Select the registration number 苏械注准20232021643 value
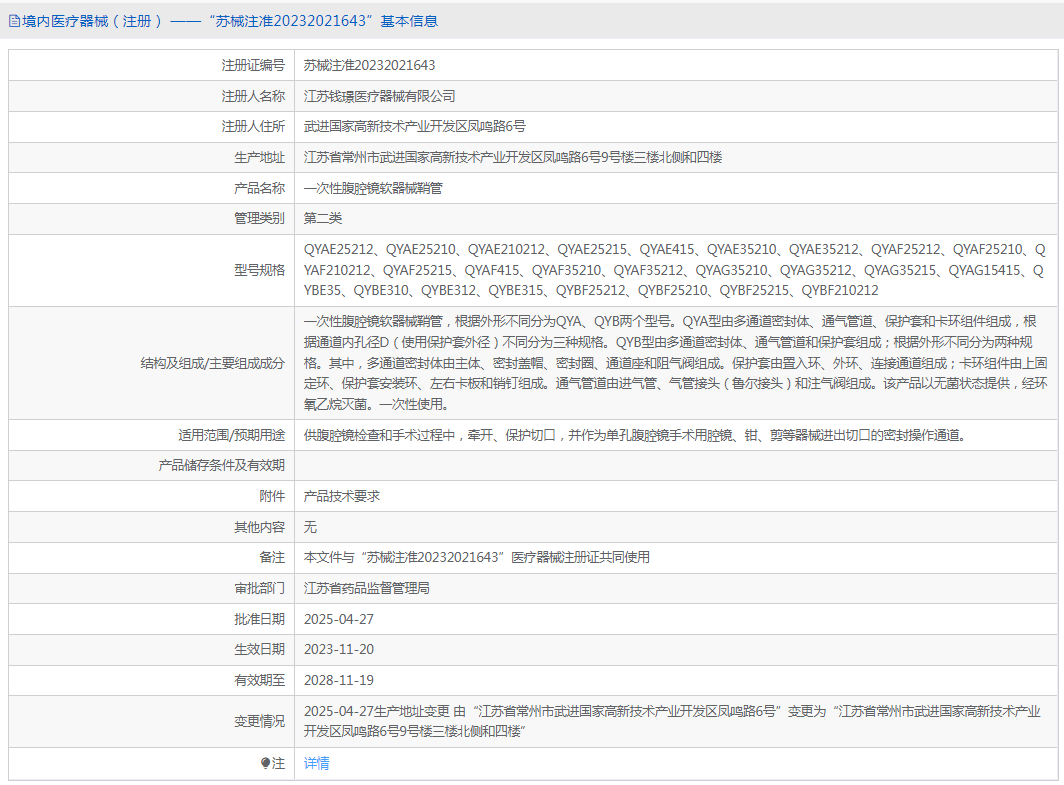The width and height of the screenshot is (1064, 785). pyautogui.click(x=369, y=65)
